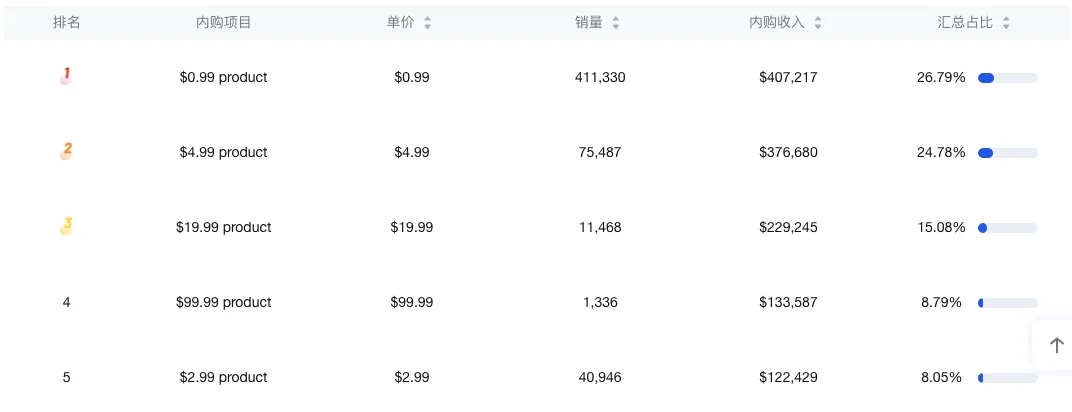Image resolution: width=1072 pixels, height=412 pixels.
Task: Click the scroll-to-top arrow button
Action: pyautogui.click(x=1056, y=345)
